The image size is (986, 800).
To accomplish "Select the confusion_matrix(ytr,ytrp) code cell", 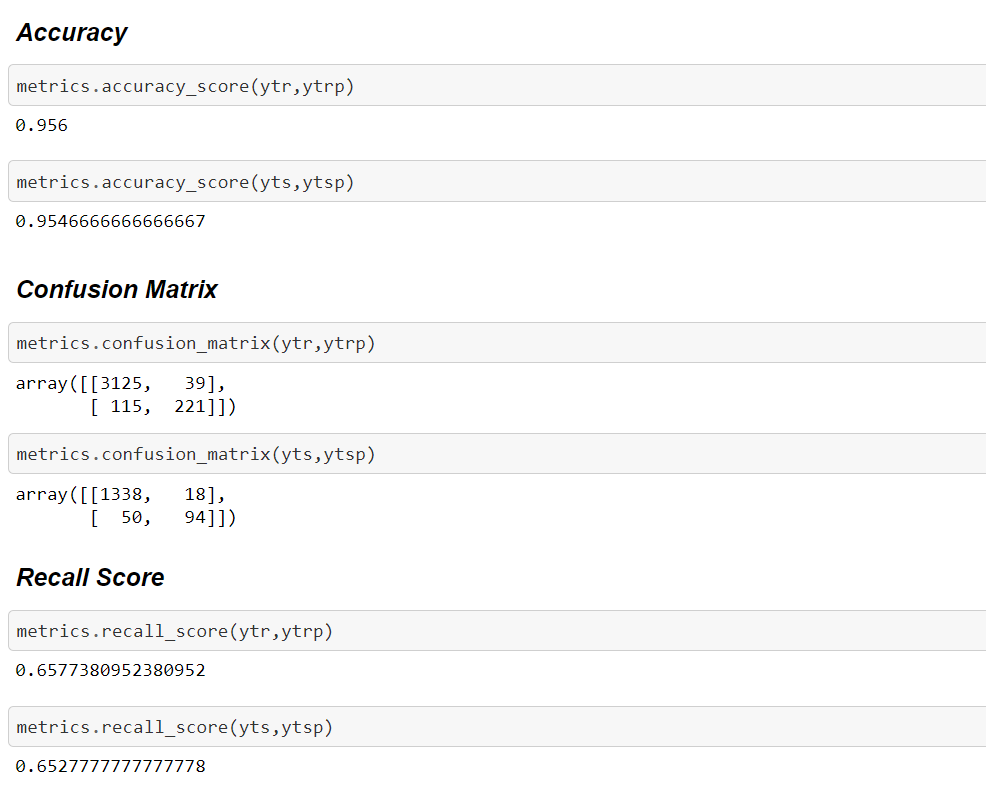I will click(497, 342).
